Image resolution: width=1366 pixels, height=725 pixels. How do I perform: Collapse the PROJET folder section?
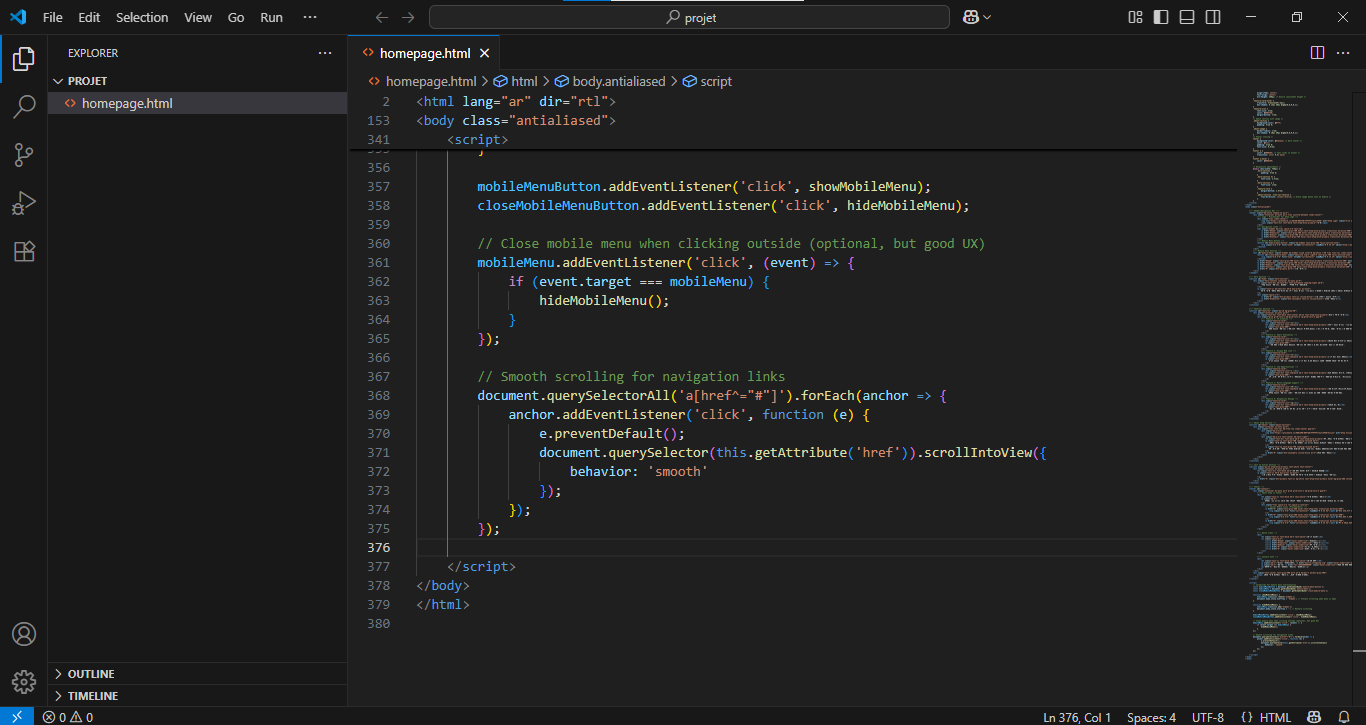coord(197,81)
